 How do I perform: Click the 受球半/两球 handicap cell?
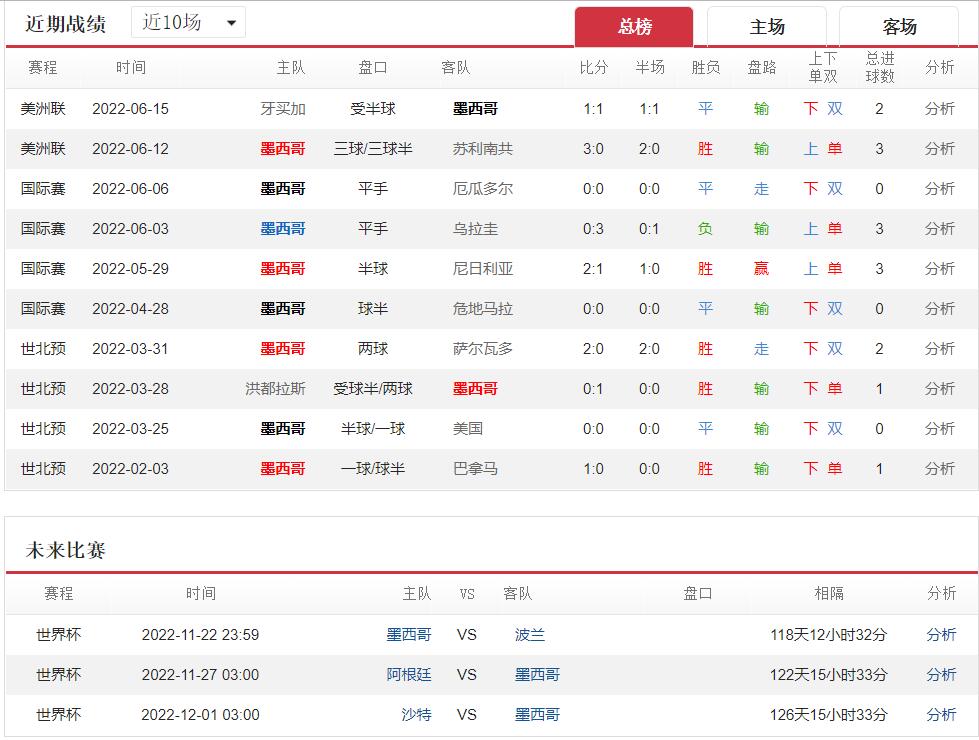[373, 388]
